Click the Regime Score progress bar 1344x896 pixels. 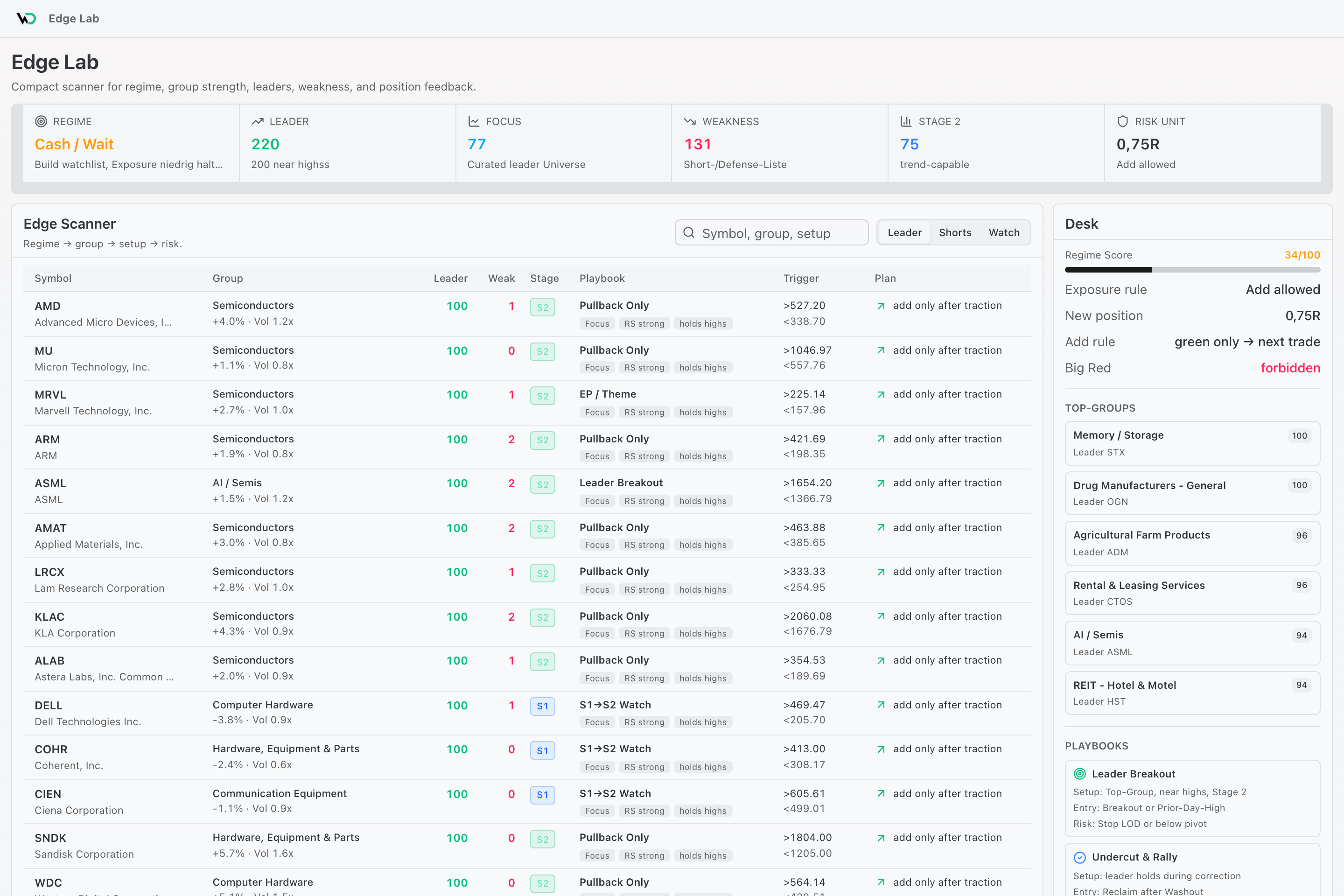[1192, 270]
